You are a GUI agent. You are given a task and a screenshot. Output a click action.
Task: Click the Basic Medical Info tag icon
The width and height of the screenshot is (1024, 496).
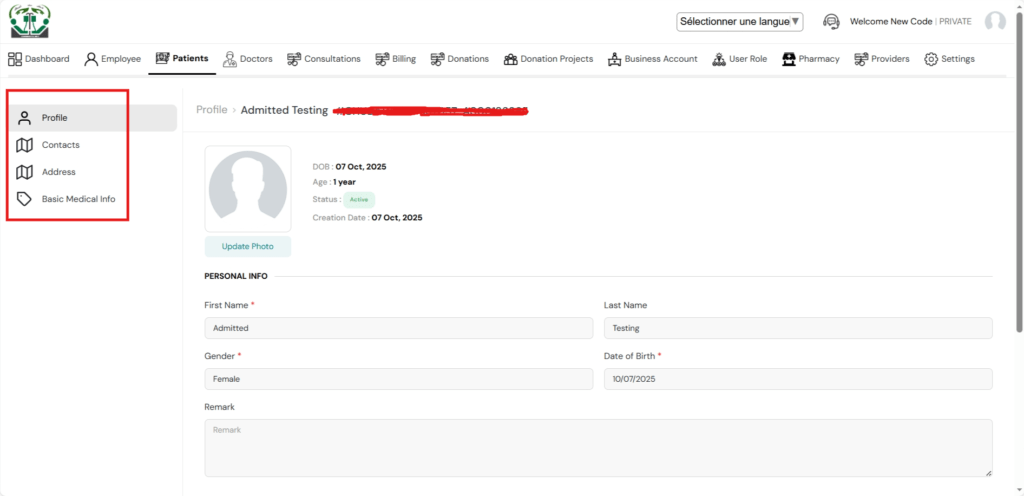(x=25, y=199)
